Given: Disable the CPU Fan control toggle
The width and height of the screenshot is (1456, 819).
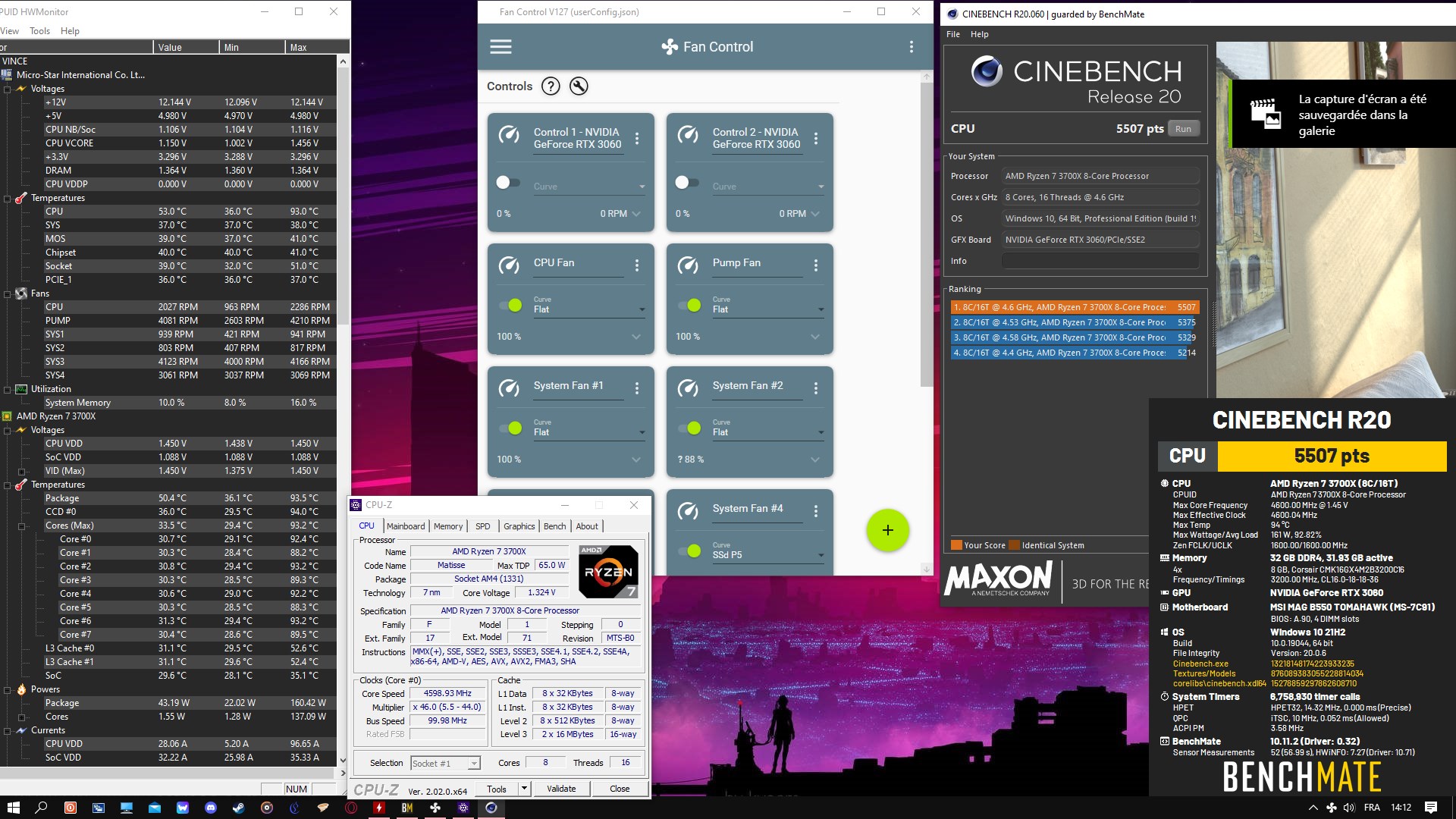Looking at the screenshot, I should coord(510,306).
